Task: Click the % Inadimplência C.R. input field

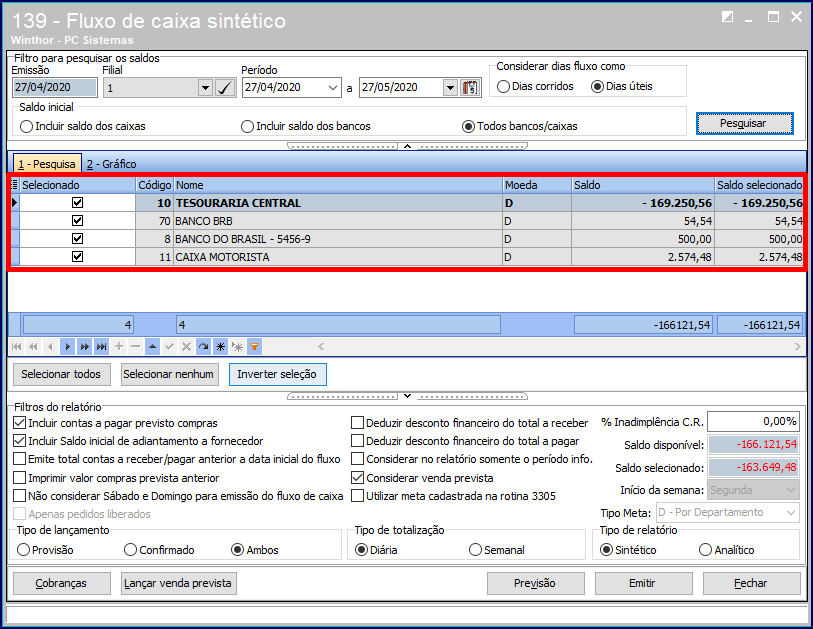Action: coord(753,422)
